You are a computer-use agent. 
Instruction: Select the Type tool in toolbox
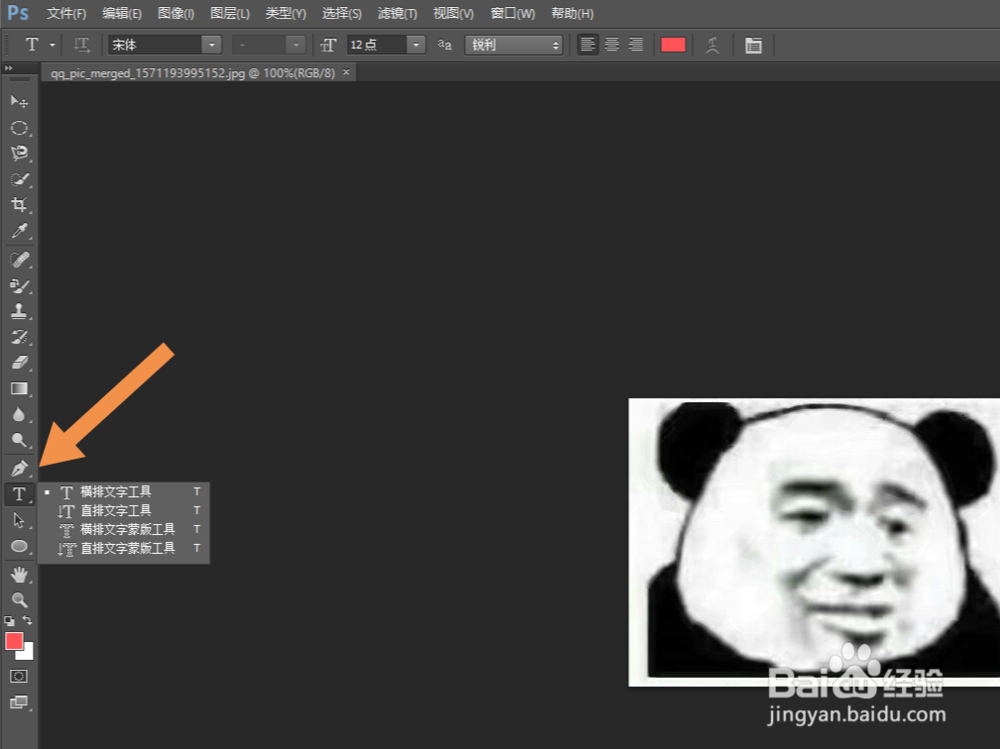19,494
